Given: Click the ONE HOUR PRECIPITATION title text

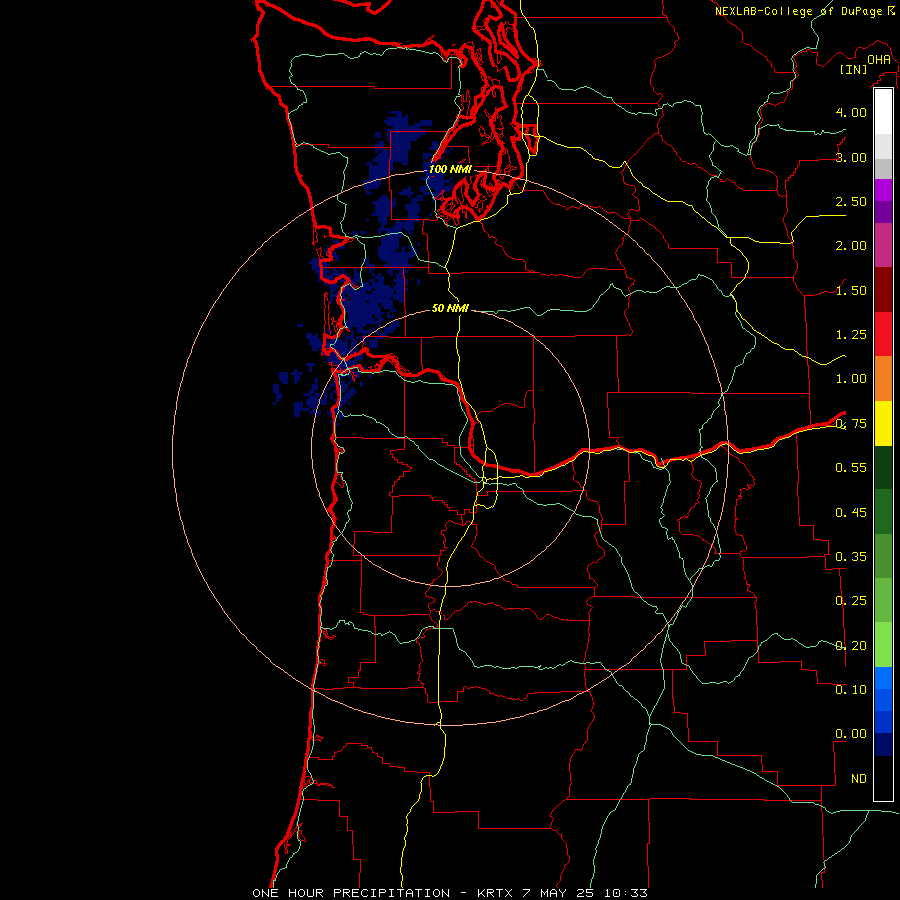Looking at the screenshot, I should [351, 893].
